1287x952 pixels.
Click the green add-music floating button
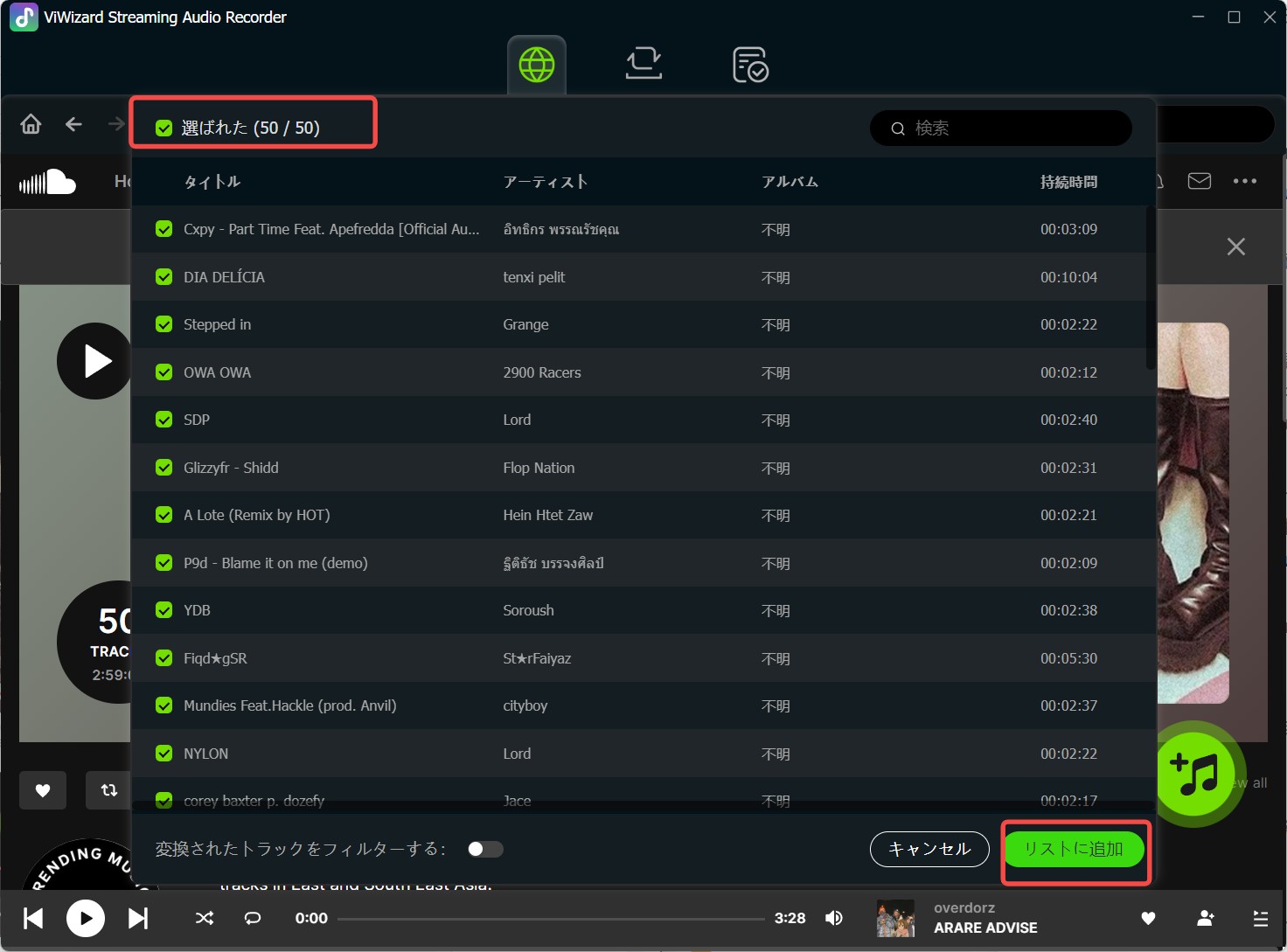point(1194,774)
